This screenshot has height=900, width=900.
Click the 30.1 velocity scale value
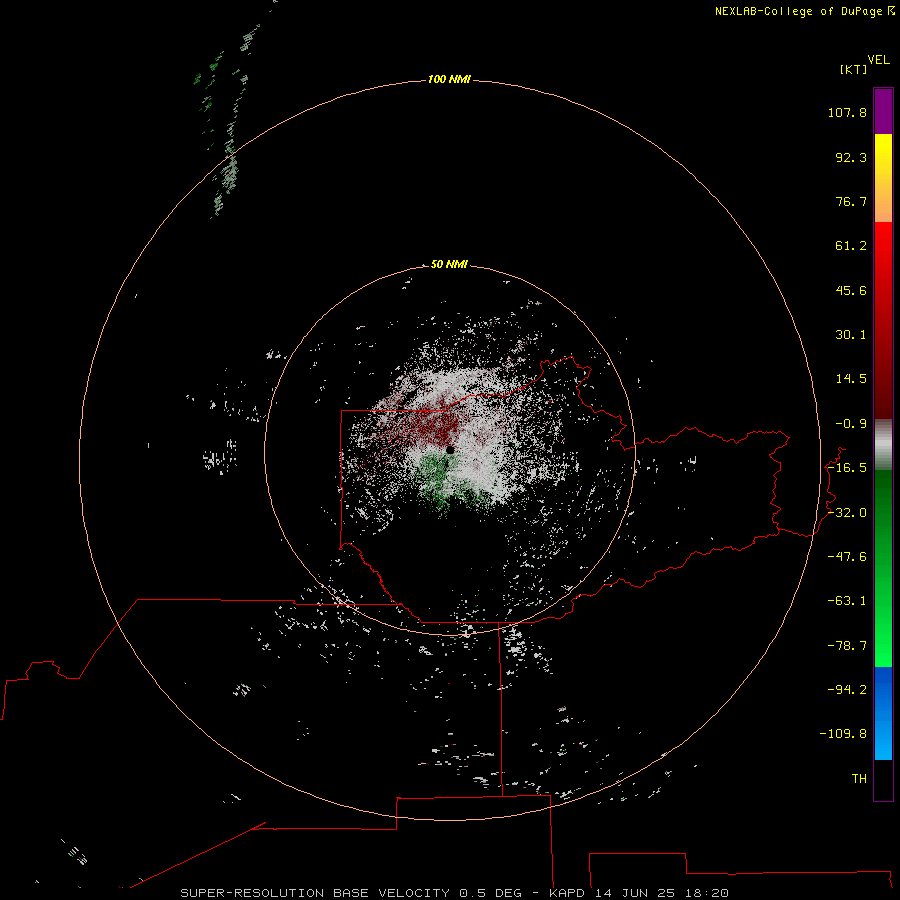[x=851, y=335]
